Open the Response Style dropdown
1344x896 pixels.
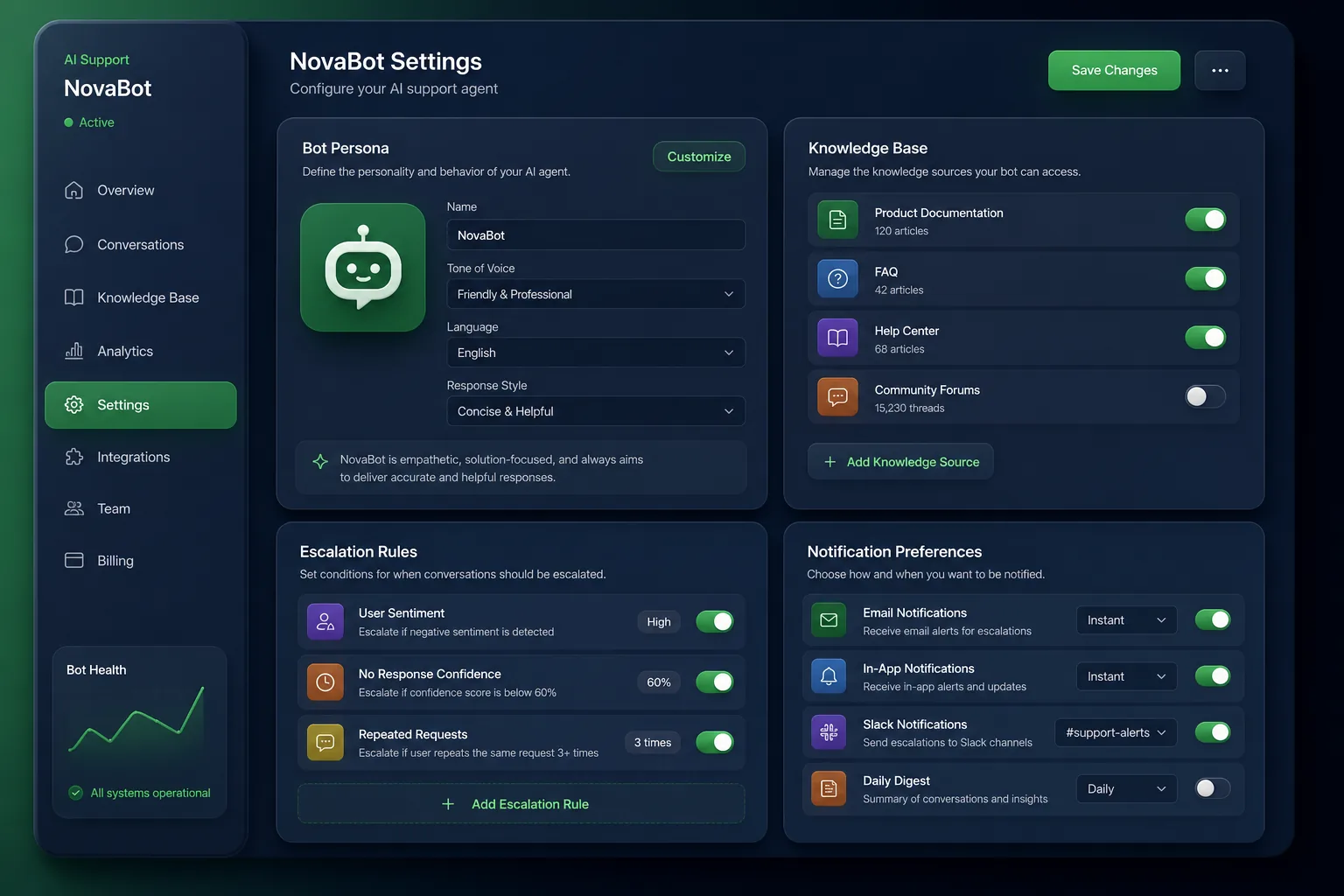tap(596, 411)
